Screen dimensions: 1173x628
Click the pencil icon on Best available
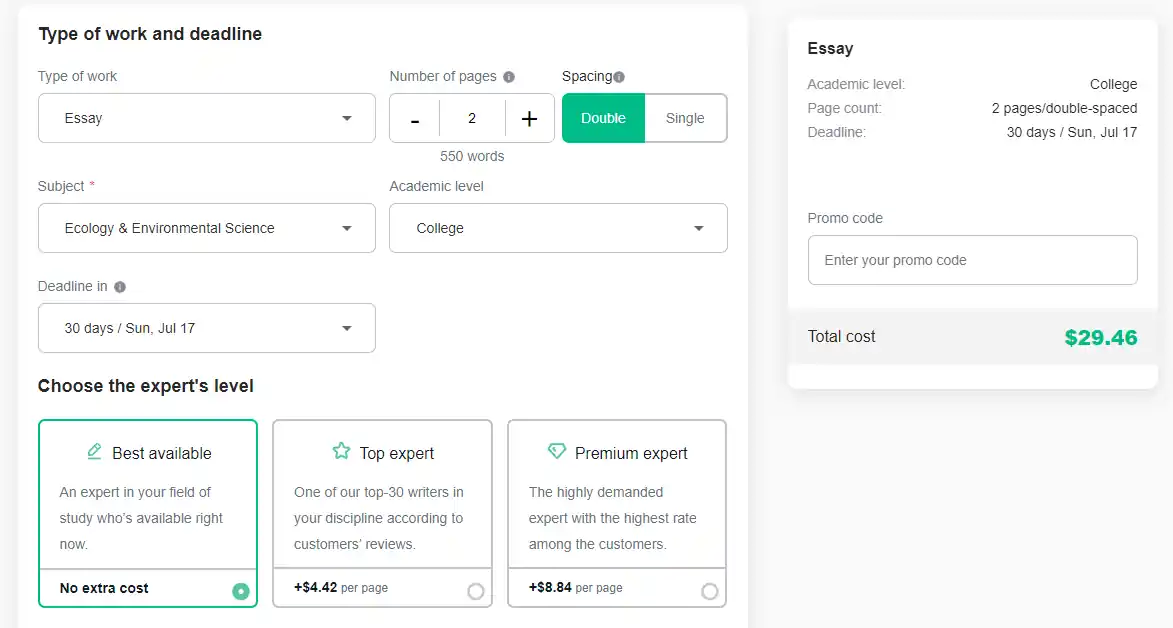click(94, 451)
